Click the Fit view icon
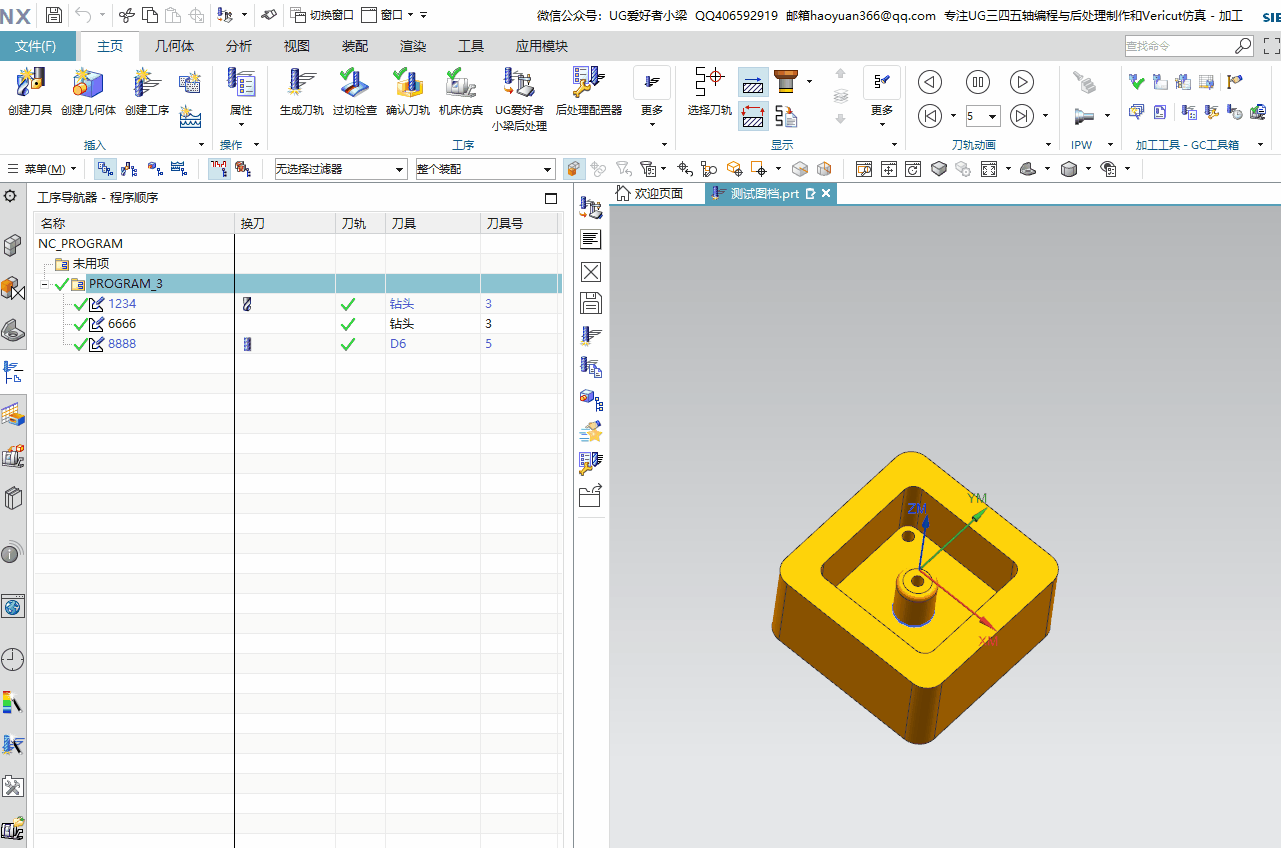Image resolution: width=1281 pixels, height=848 pixels. [x=989, y=169]
